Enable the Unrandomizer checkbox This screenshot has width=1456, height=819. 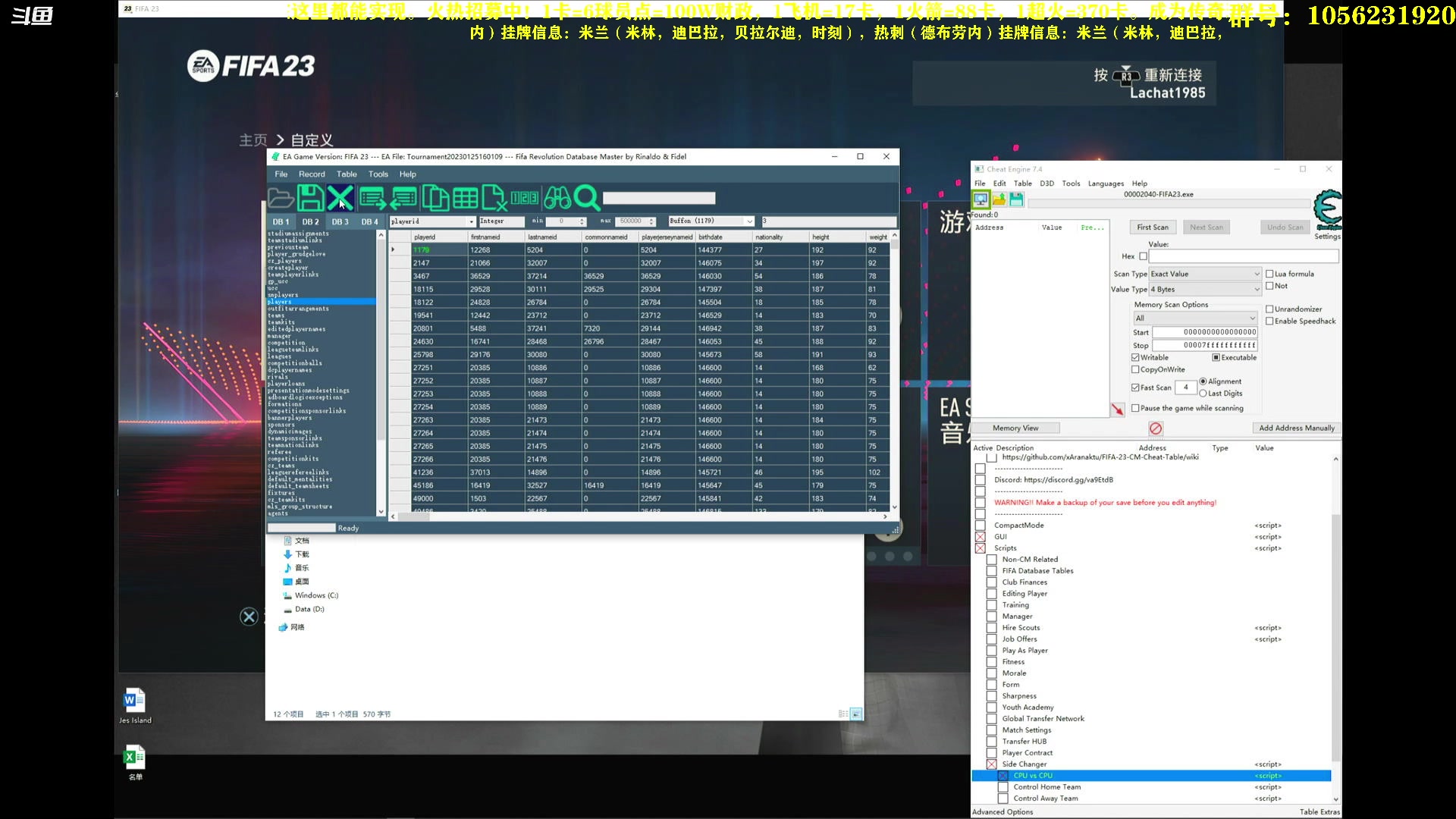pos(1269,309)
